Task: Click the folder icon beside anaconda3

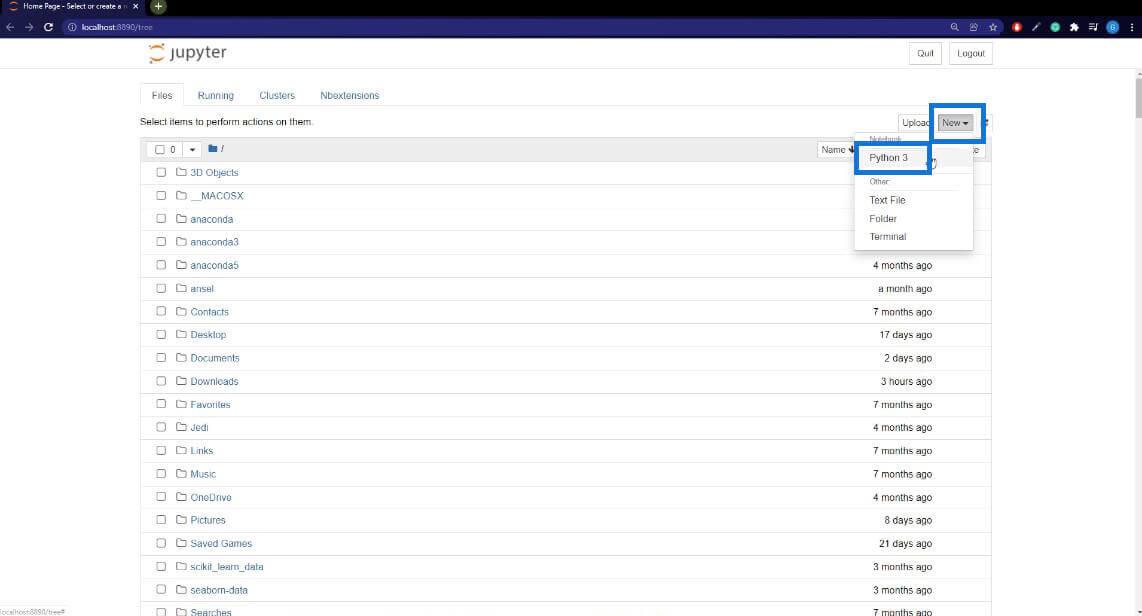Action: pyautogui.click(x=181, y=241)
